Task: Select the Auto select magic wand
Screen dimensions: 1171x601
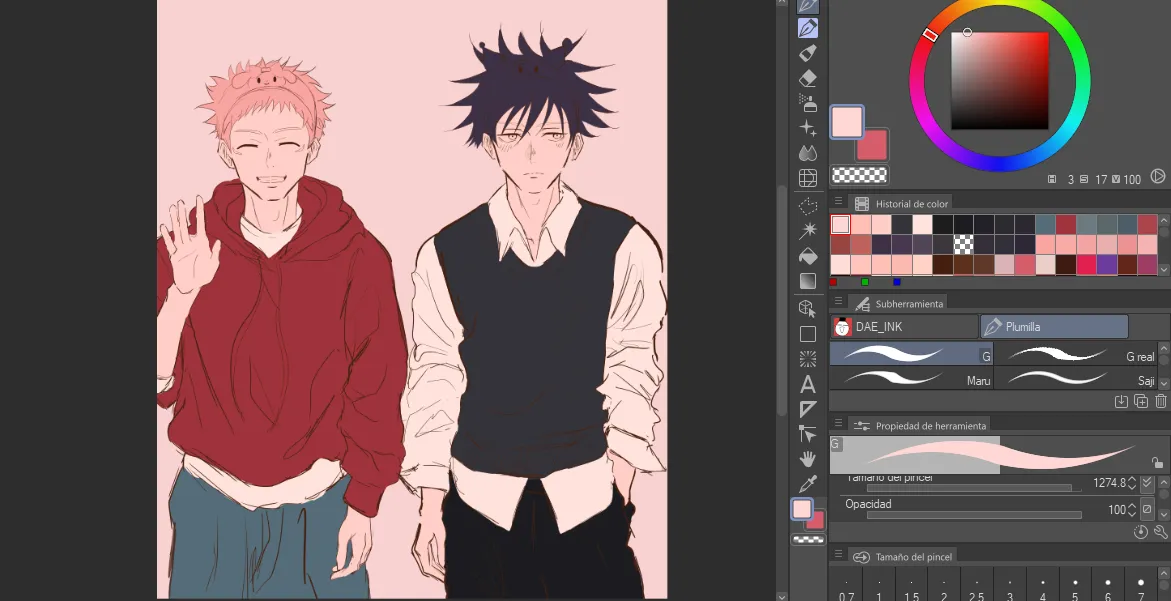Action: click(x=807, y=231)
